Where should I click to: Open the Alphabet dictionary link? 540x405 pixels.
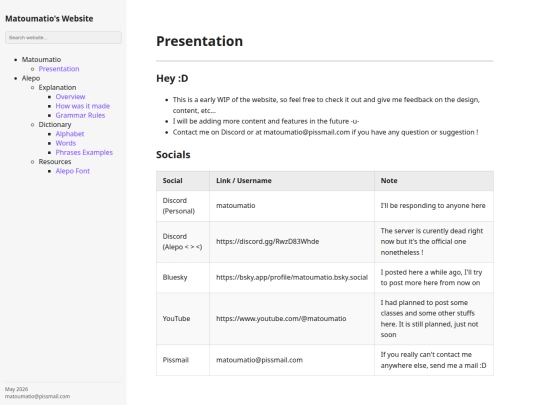tap(70, 134)
